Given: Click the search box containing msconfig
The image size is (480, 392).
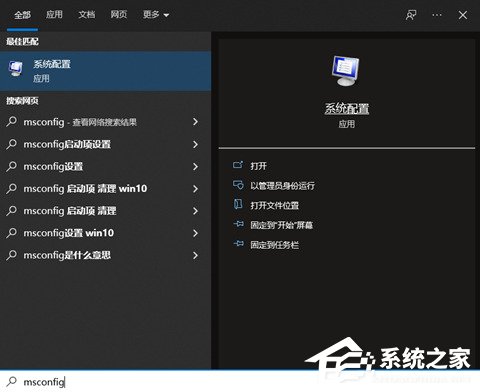Looking at the screenshot, I should [240, 381].
